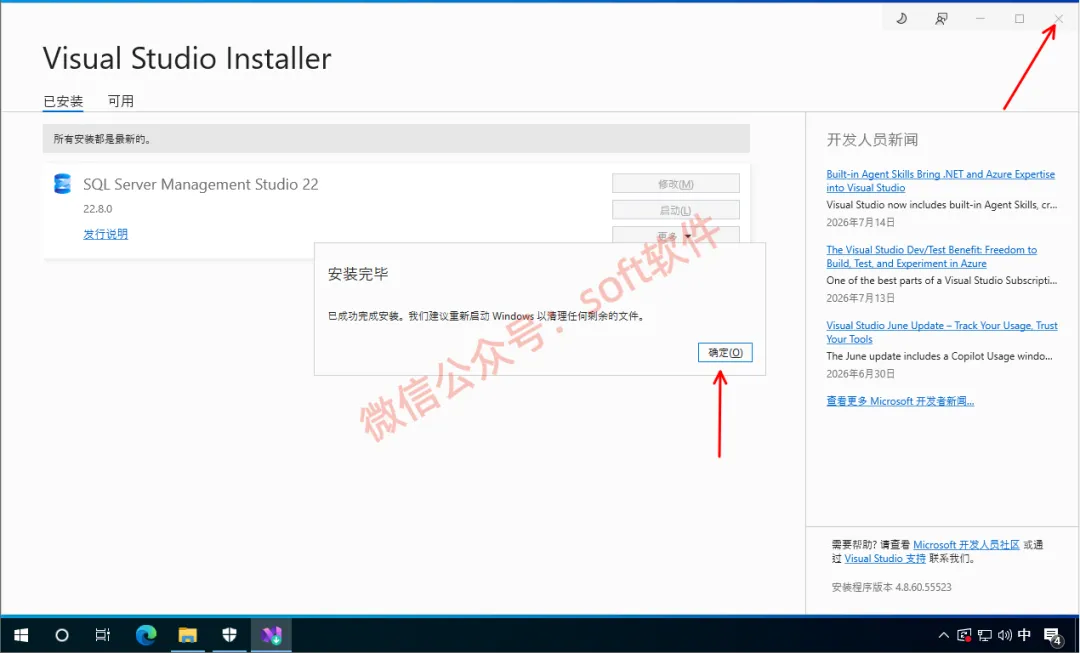The height and width of the screenshot is (653, 1080).
Task: Open the notification center icon
Action: click(1052, 635)
